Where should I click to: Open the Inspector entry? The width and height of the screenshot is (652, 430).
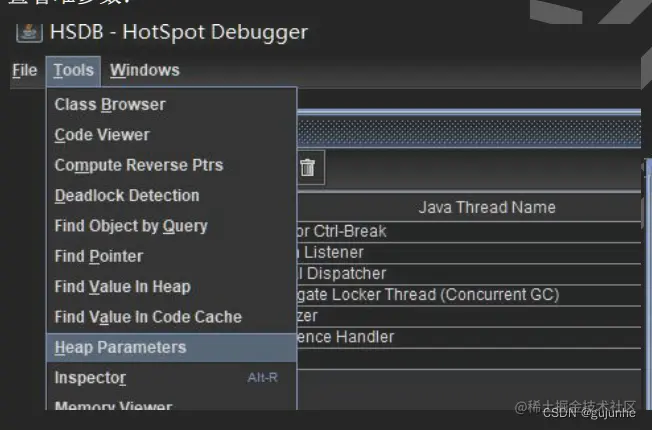point(171,378)
